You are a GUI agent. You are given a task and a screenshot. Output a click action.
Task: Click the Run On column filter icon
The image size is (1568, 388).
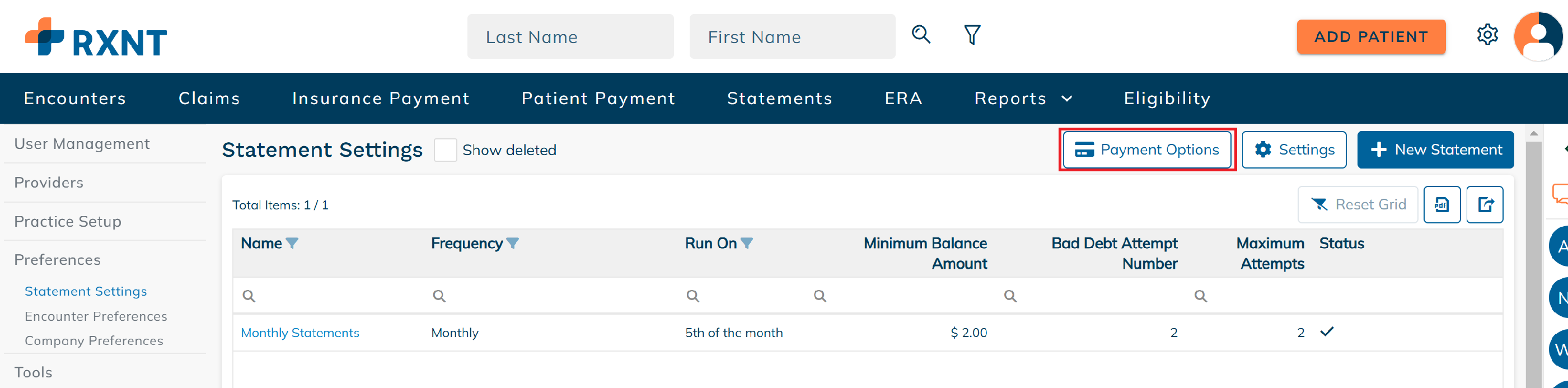747,244
